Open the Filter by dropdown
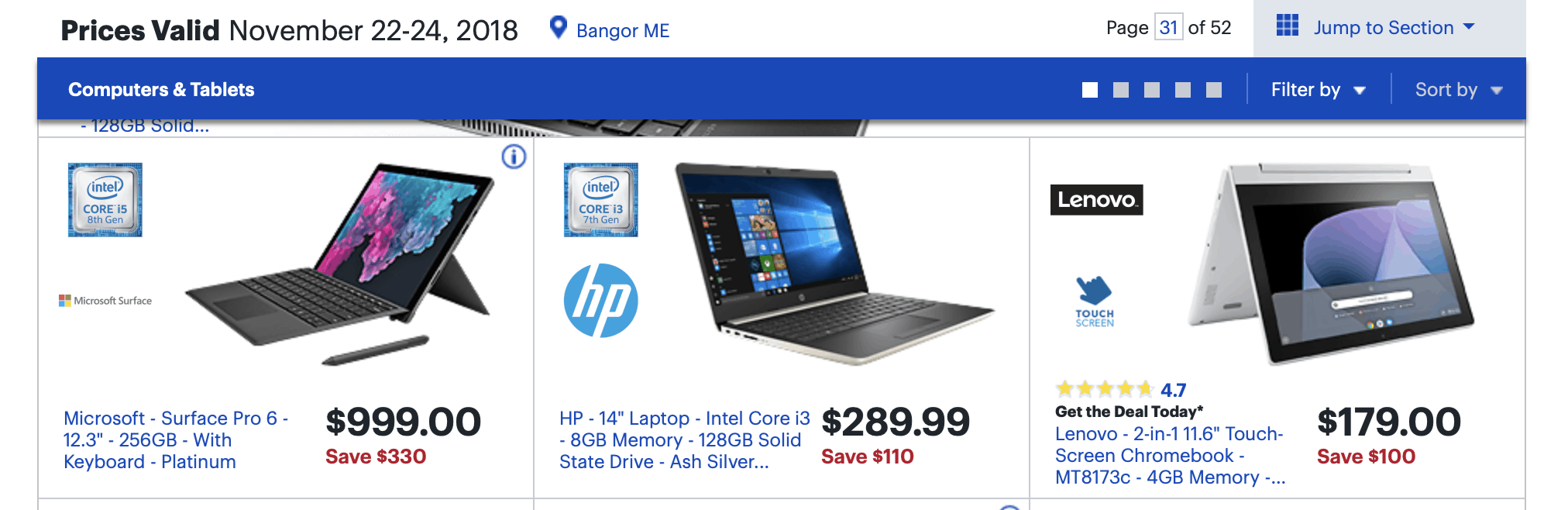Image resolution: width=1568 pixels, height=510 pixels. (1318, 90)
